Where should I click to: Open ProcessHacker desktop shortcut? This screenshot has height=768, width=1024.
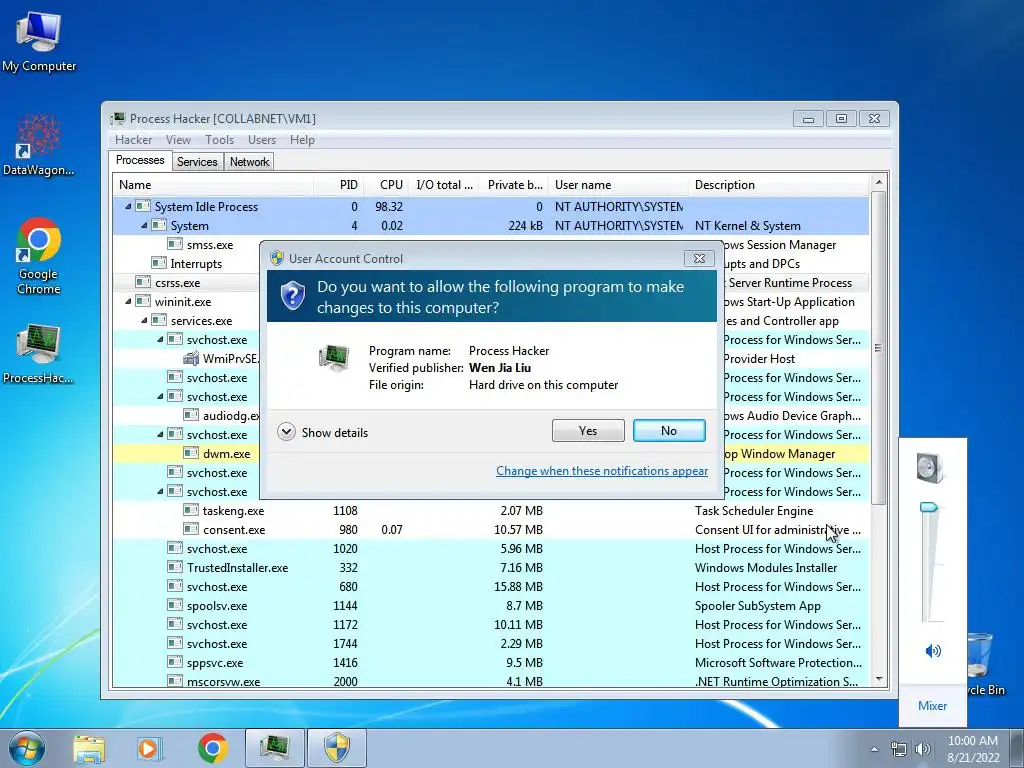tap(39, 353)
